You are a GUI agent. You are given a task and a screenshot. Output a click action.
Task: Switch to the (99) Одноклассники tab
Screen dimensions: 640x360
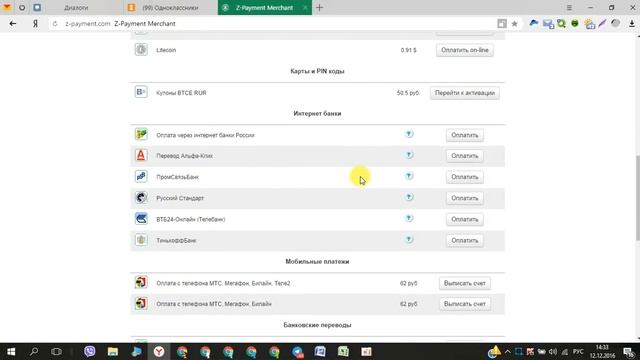click(x=171, y=8)
